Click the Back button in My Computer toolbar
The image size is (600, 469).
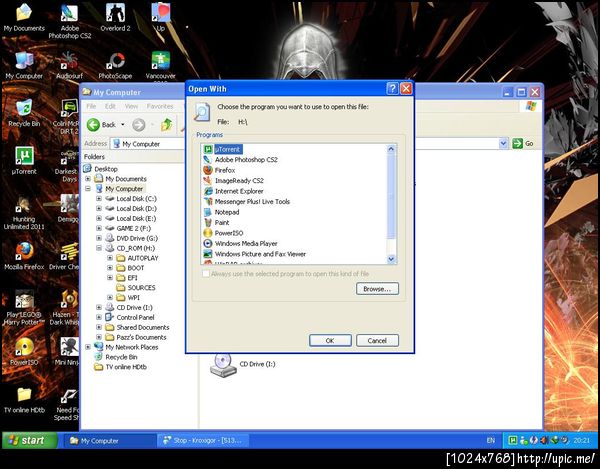pos(101,125)
